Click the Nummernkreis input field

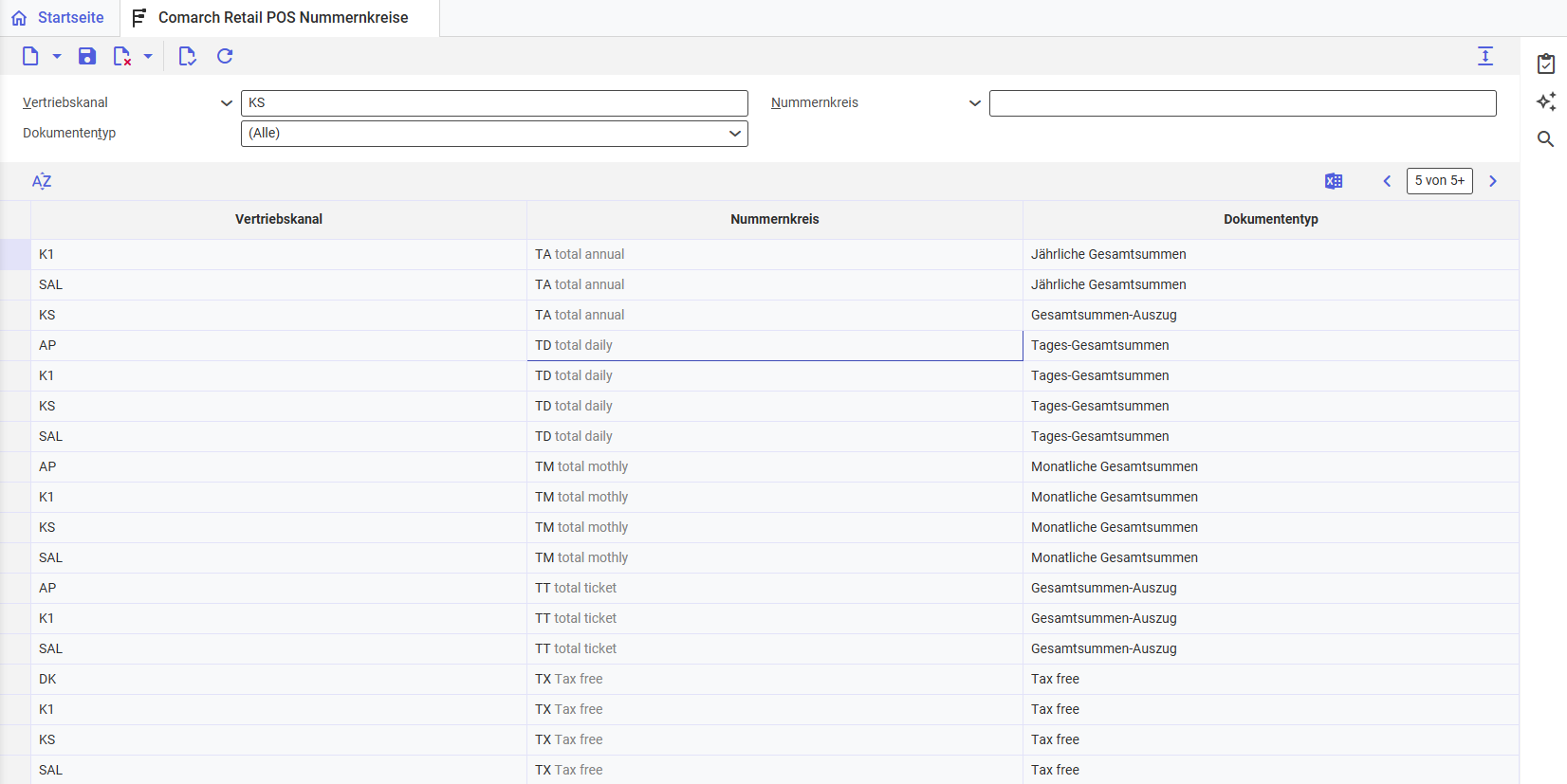(x=1242, y=103)
